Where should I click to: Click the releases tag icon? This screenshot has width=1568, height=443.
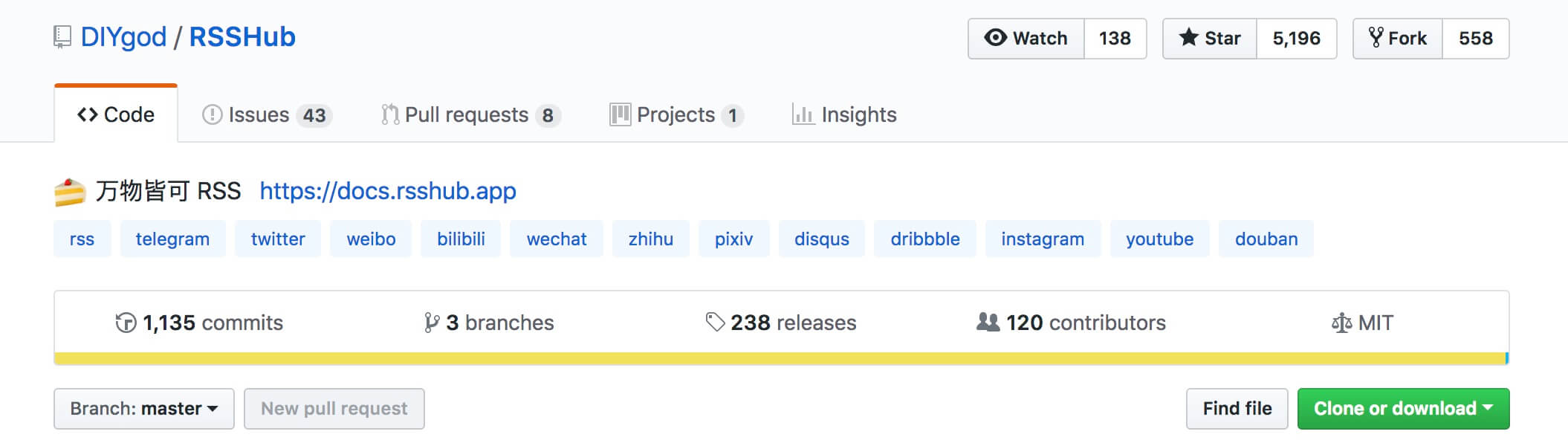pos(715,322)
